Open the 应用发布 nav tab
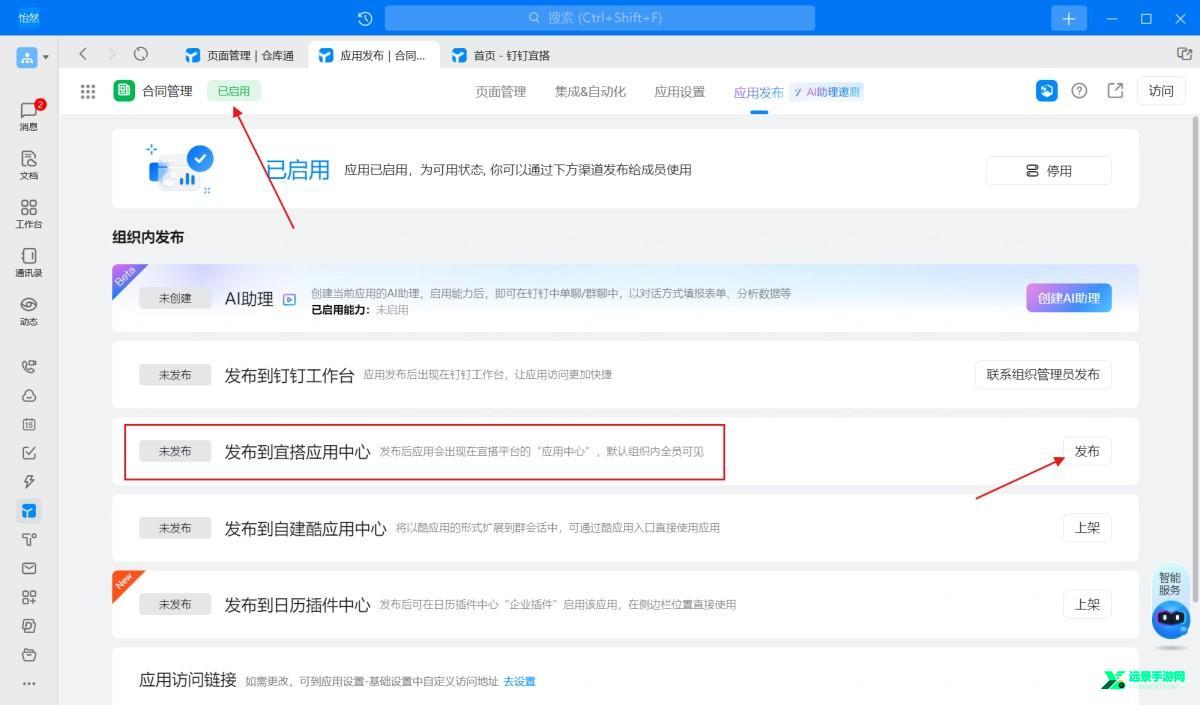Viewport: 1200px width, 705px height. tap(759, 92)
